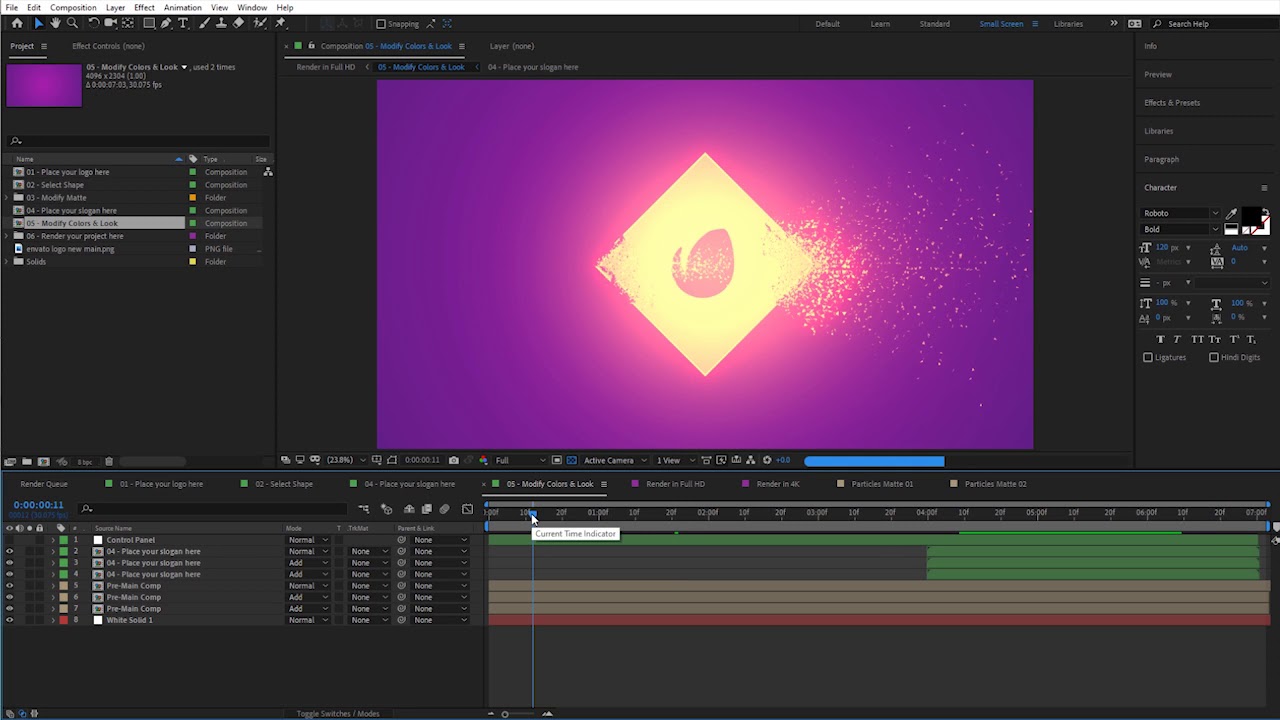Open the Composition menu

pyautogui.click(x=73, y=7)
